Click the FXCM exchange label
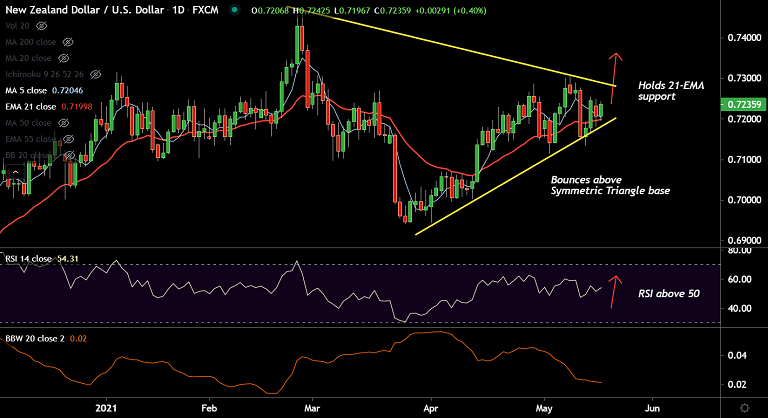 [205, 10]
